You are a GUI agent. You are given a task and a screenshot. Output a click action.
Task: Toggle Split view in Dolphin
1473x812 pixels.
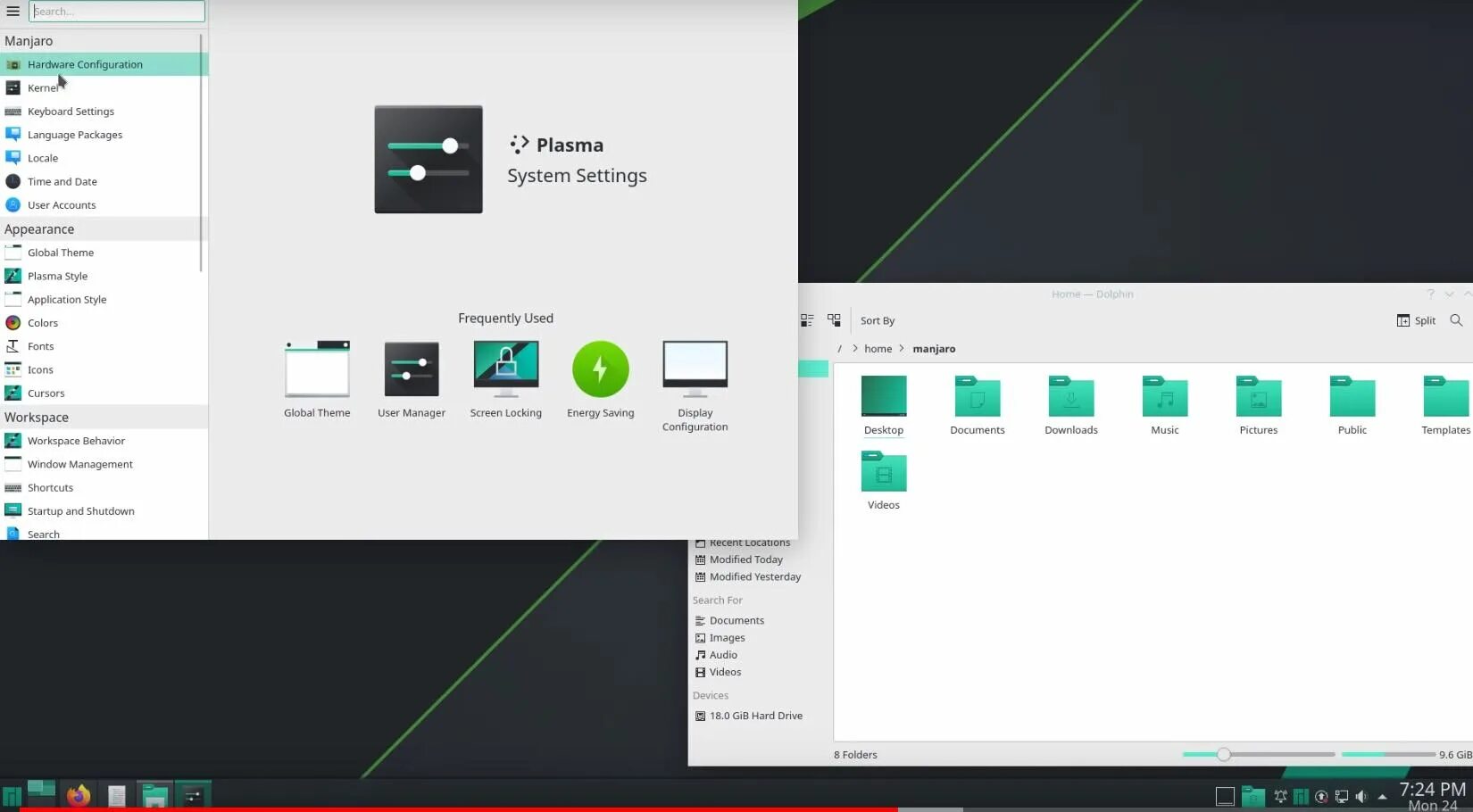click(x=1416, y=320)
